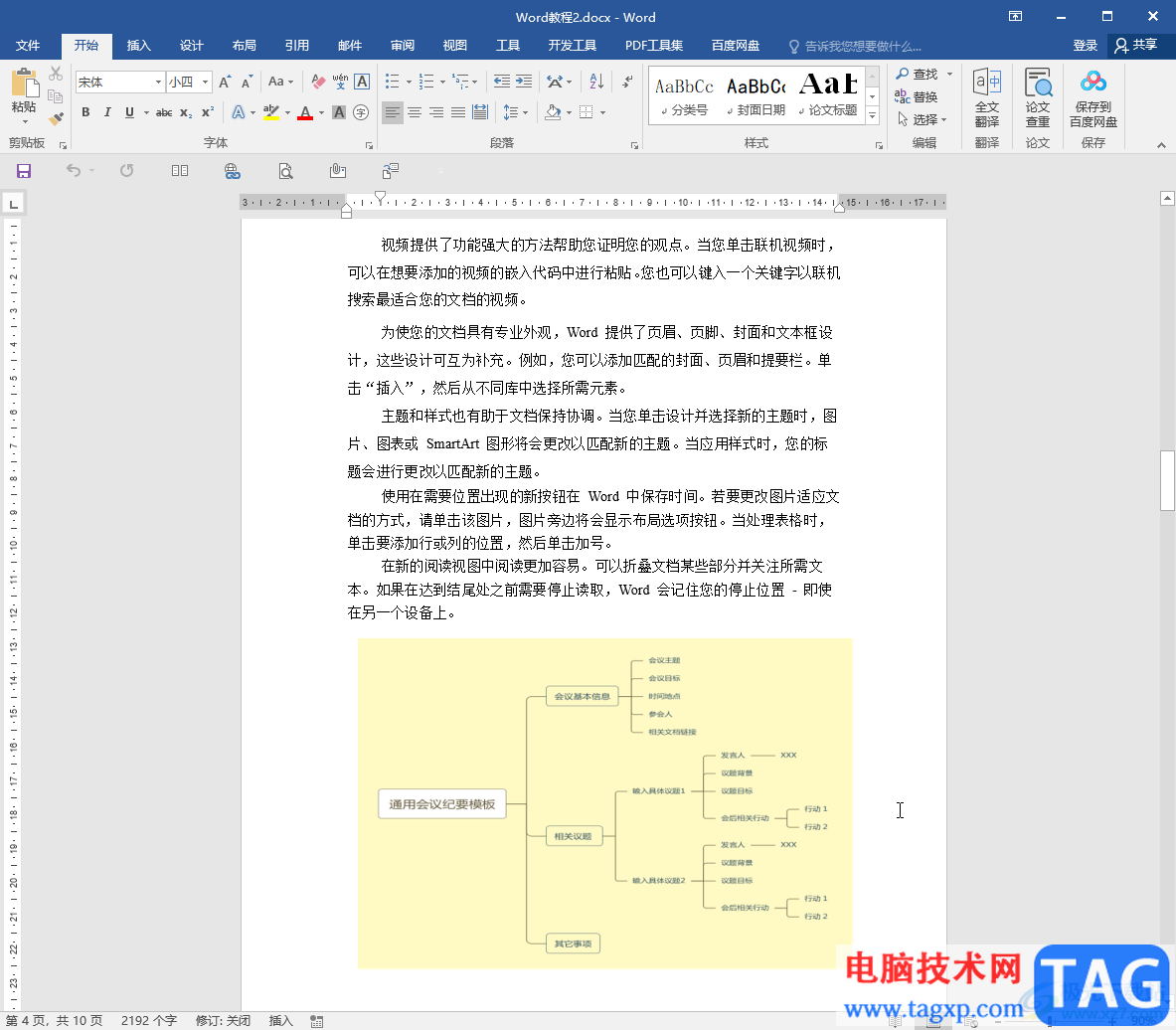
Task: Open the 选择 dropdown in editing group
Action: click(923, 119)
